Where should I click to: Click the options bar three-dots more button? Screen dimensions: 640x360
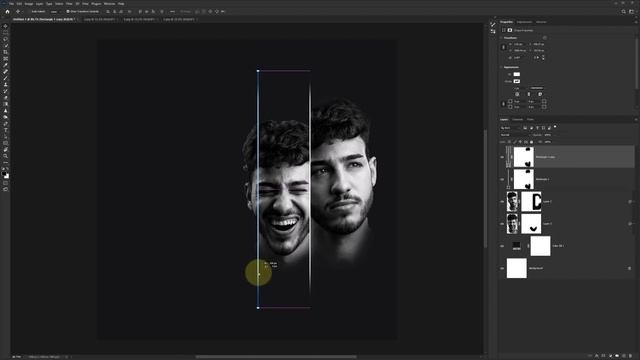[x=172, y=11]
